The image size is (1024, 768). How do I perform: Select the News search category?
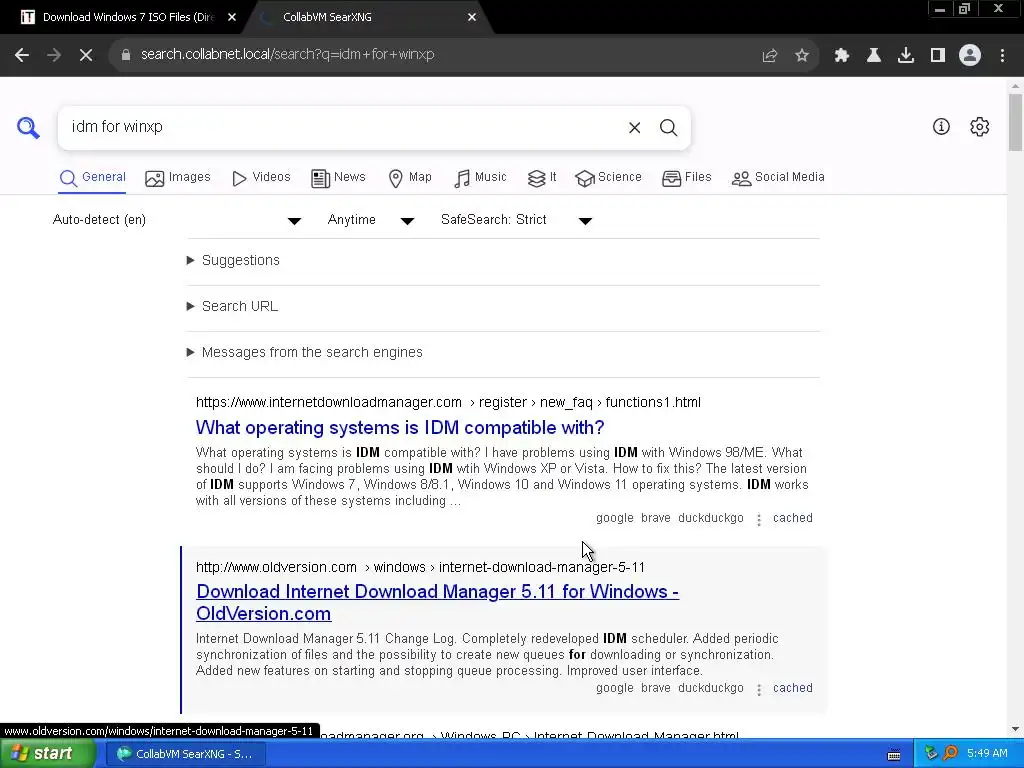pyautogui.click(x=338, y=178)
